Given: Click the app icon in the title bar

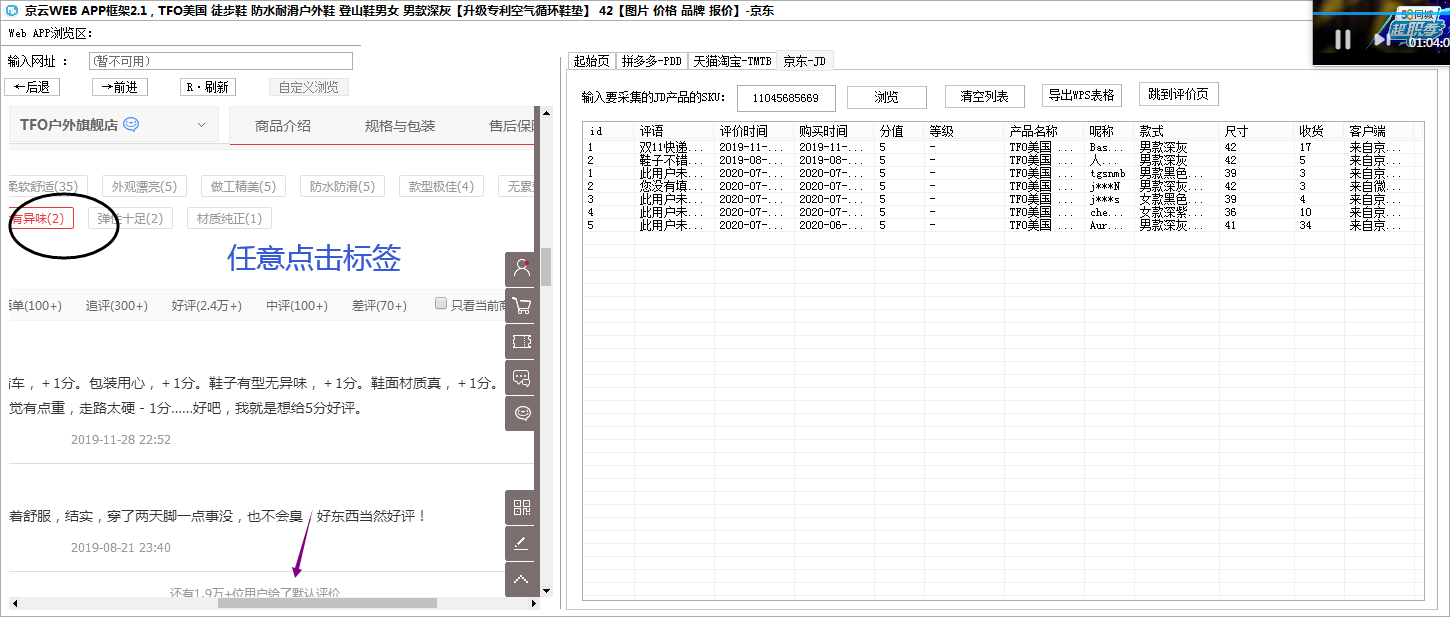Looking at the screenshot, I should [11, 10].
